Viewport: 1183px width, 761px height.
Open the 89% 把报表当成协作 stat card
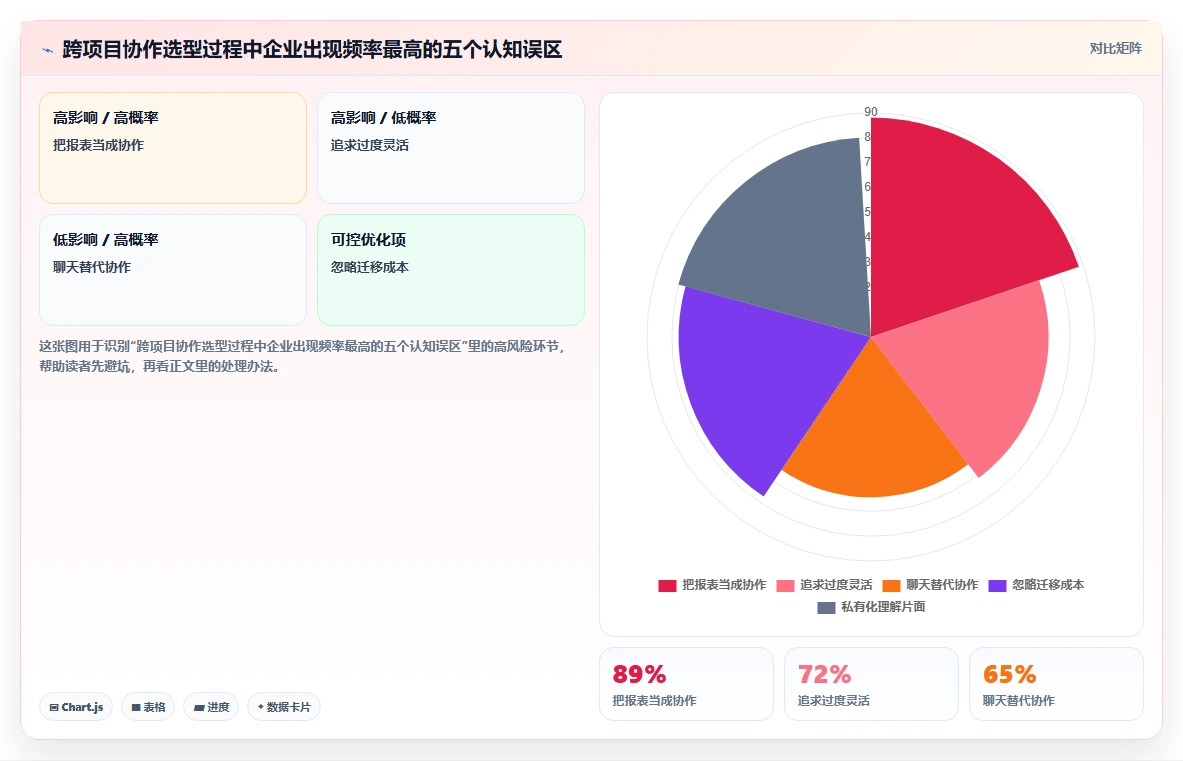[686, 683]
